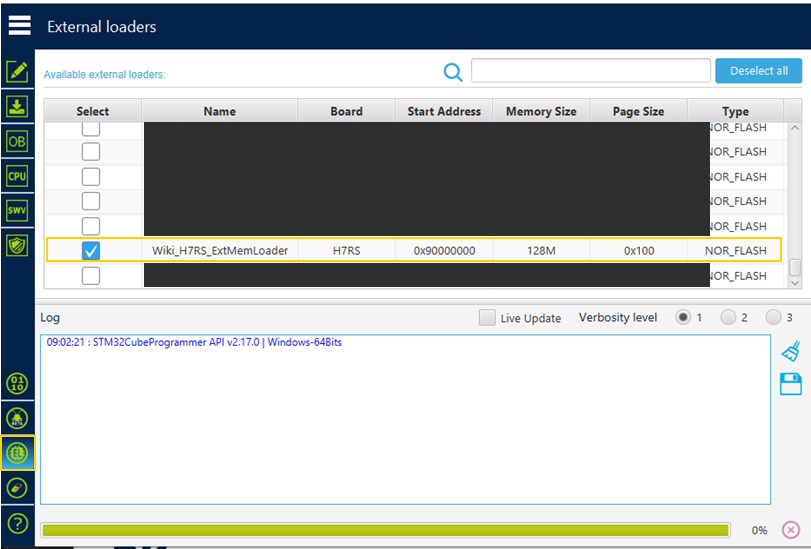Open the CPU panel icon
This screenshot has height=549, width=811.
tap(17, 176)
